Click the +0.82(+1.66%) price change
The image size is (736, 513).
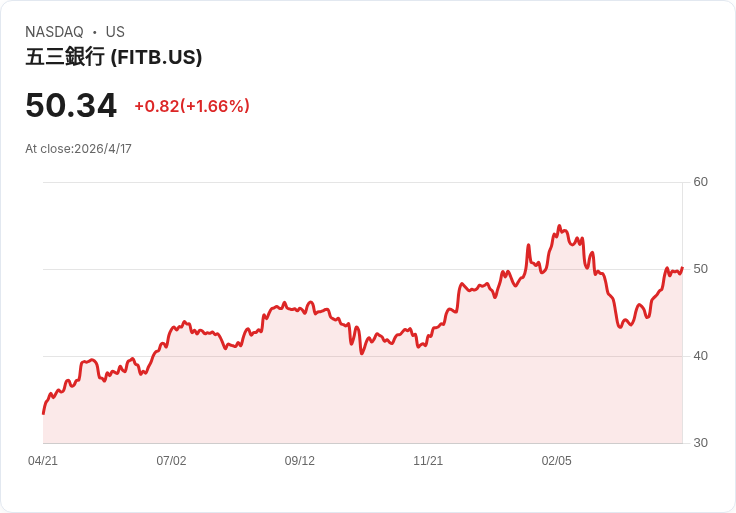coord(192,106)
